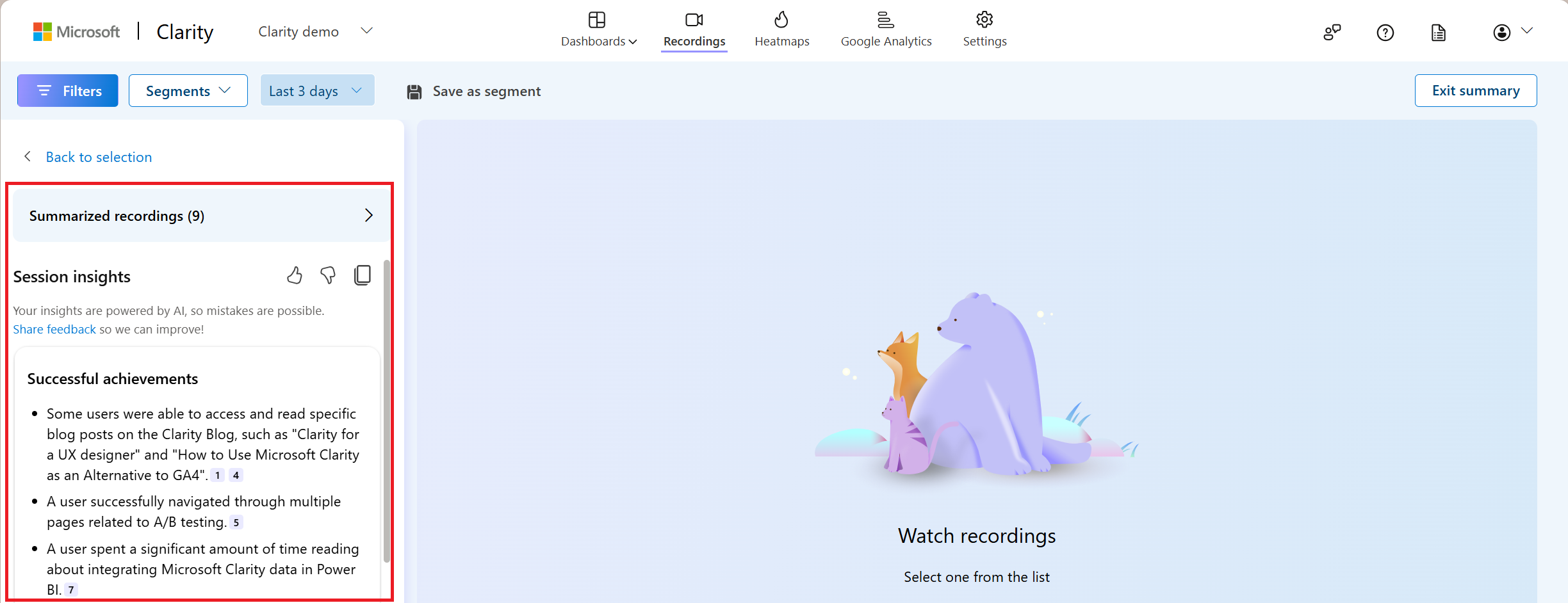Screen dimensions: 1568x603
Task: Expand the account menu chevron
Action: [1528, 31]
